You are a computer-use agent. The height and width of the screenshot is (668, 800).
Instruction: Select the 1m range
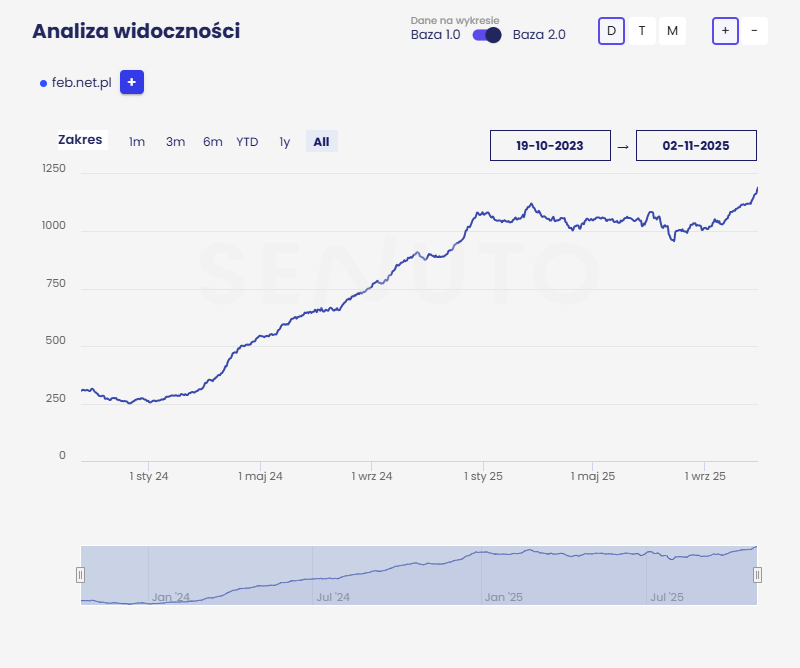(137, 142)
